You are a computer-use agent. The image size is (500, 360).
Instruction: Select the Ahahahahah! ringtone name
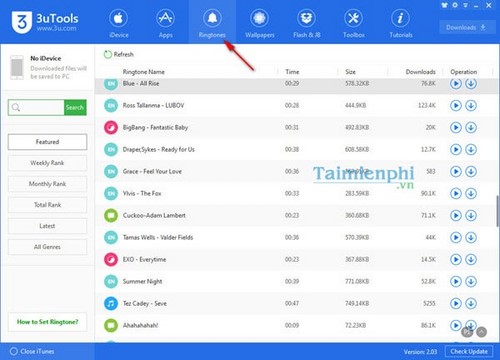(x=140, y=326)
